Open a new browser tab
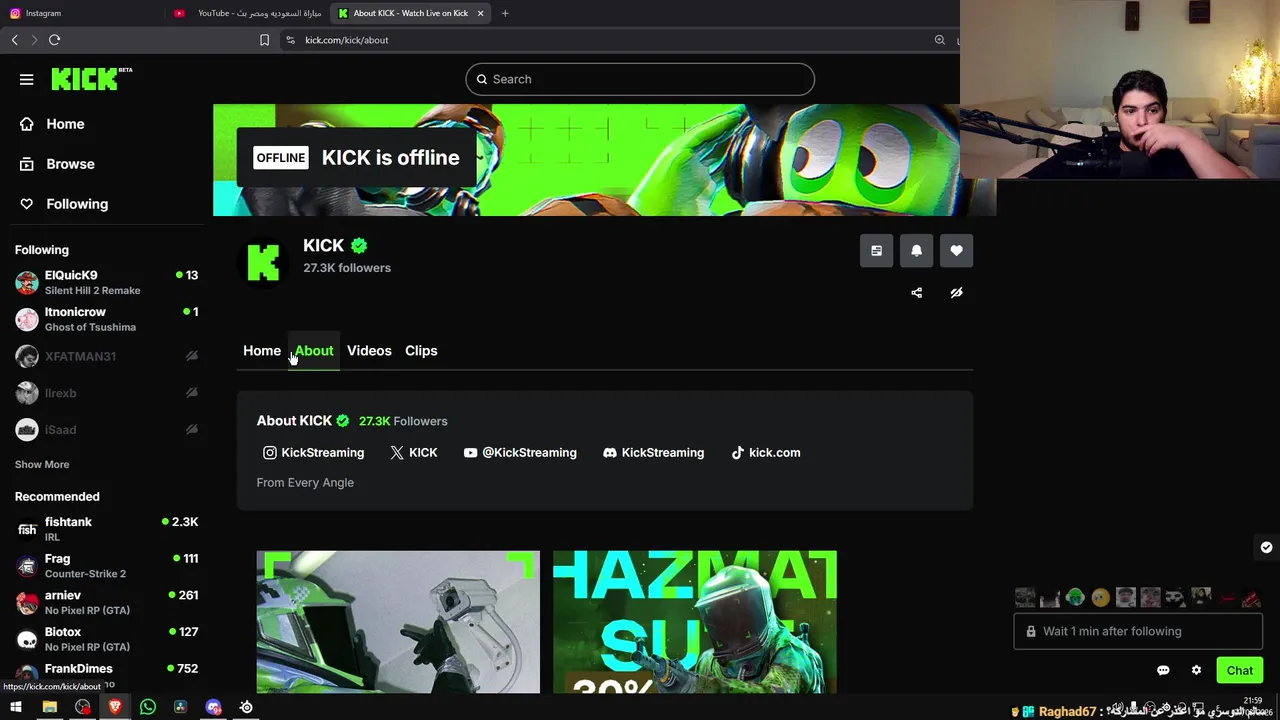Screen dimensions: 1280x720 [x=505, y=13]
